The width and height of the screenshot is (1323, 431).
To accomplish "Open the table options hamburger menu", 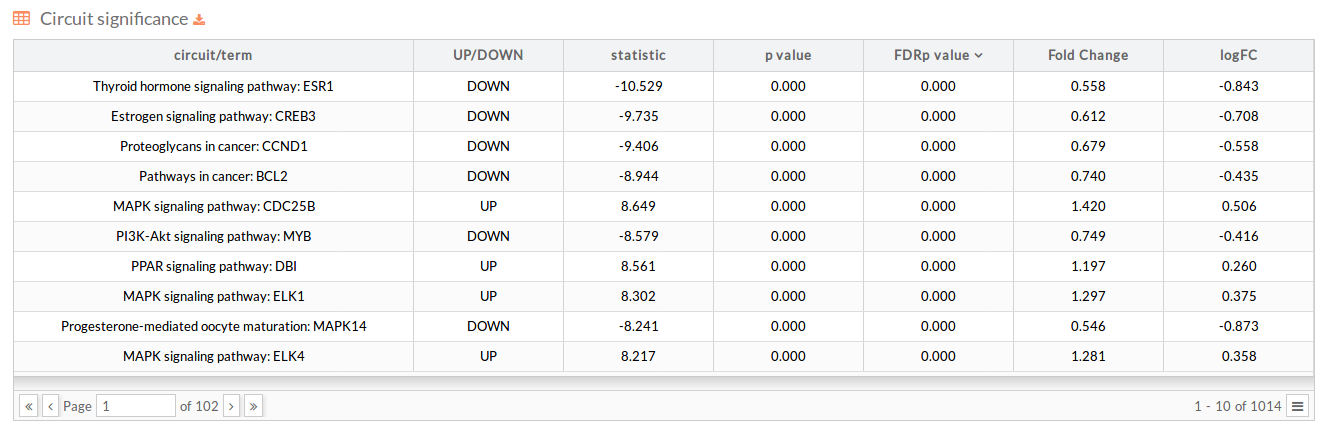I will pyautogui.click(x=1297, y=406).
